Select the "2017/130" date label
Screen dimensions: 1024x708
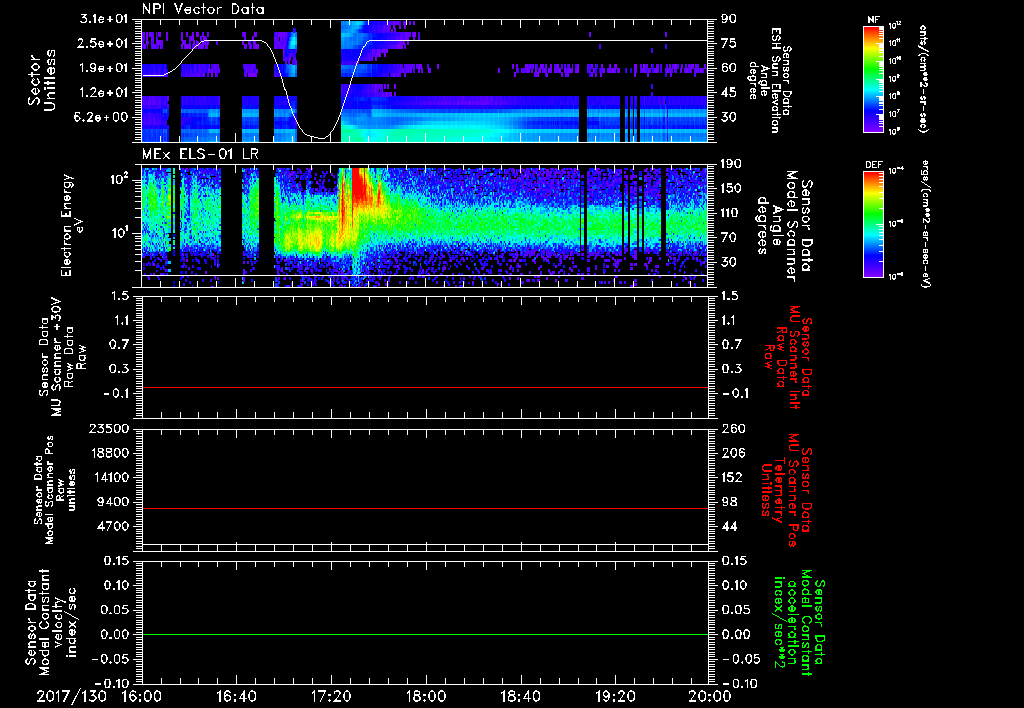pos(71,696)
